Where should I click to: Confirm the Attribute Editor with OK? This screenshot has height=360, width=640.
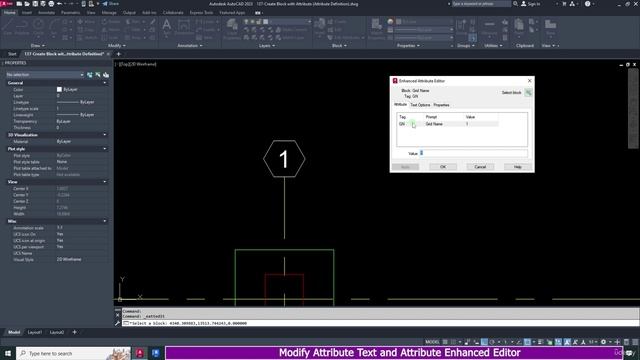443,167
